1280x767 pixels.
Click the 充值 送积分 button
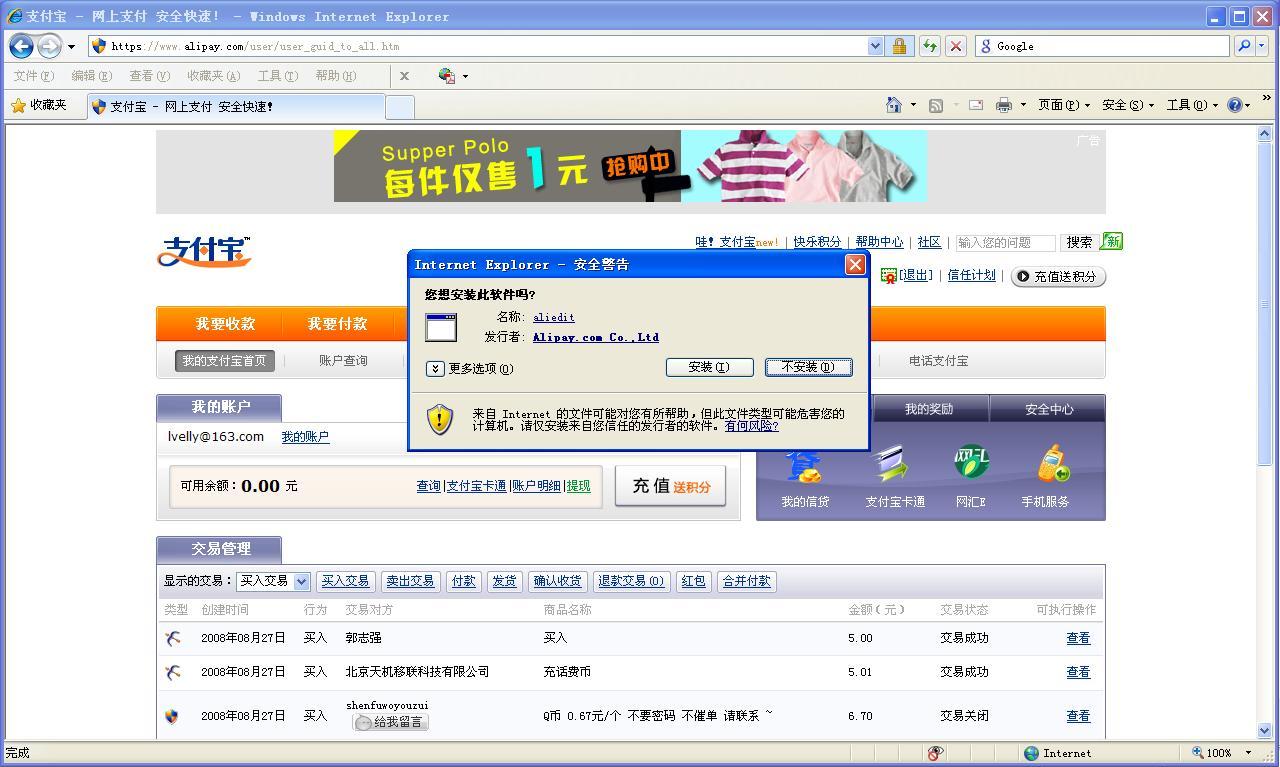(x=670, y=486)
